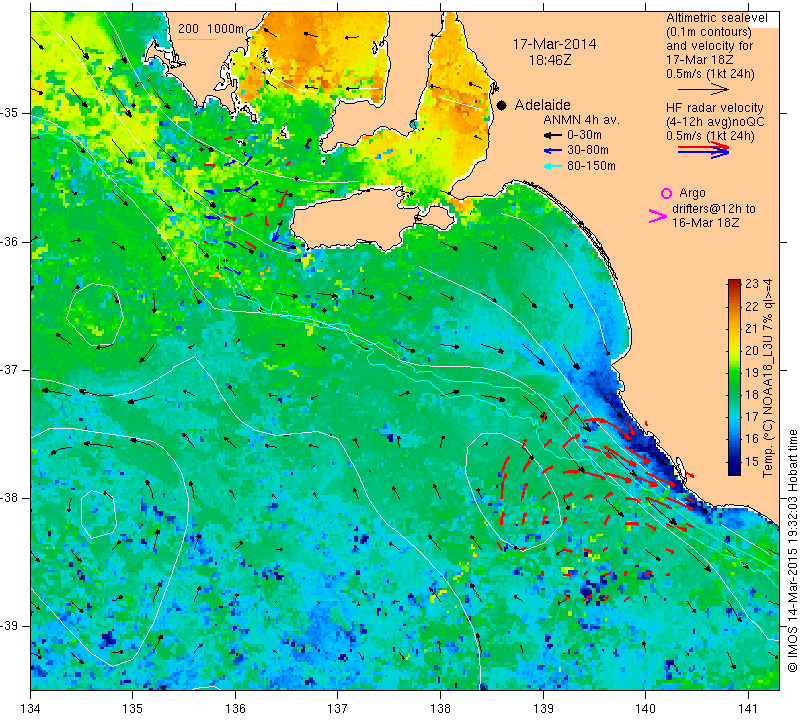Click the temperature color bar scale
Screen dimensions: 800x720
pyautogui.click(x=734, y=377)
